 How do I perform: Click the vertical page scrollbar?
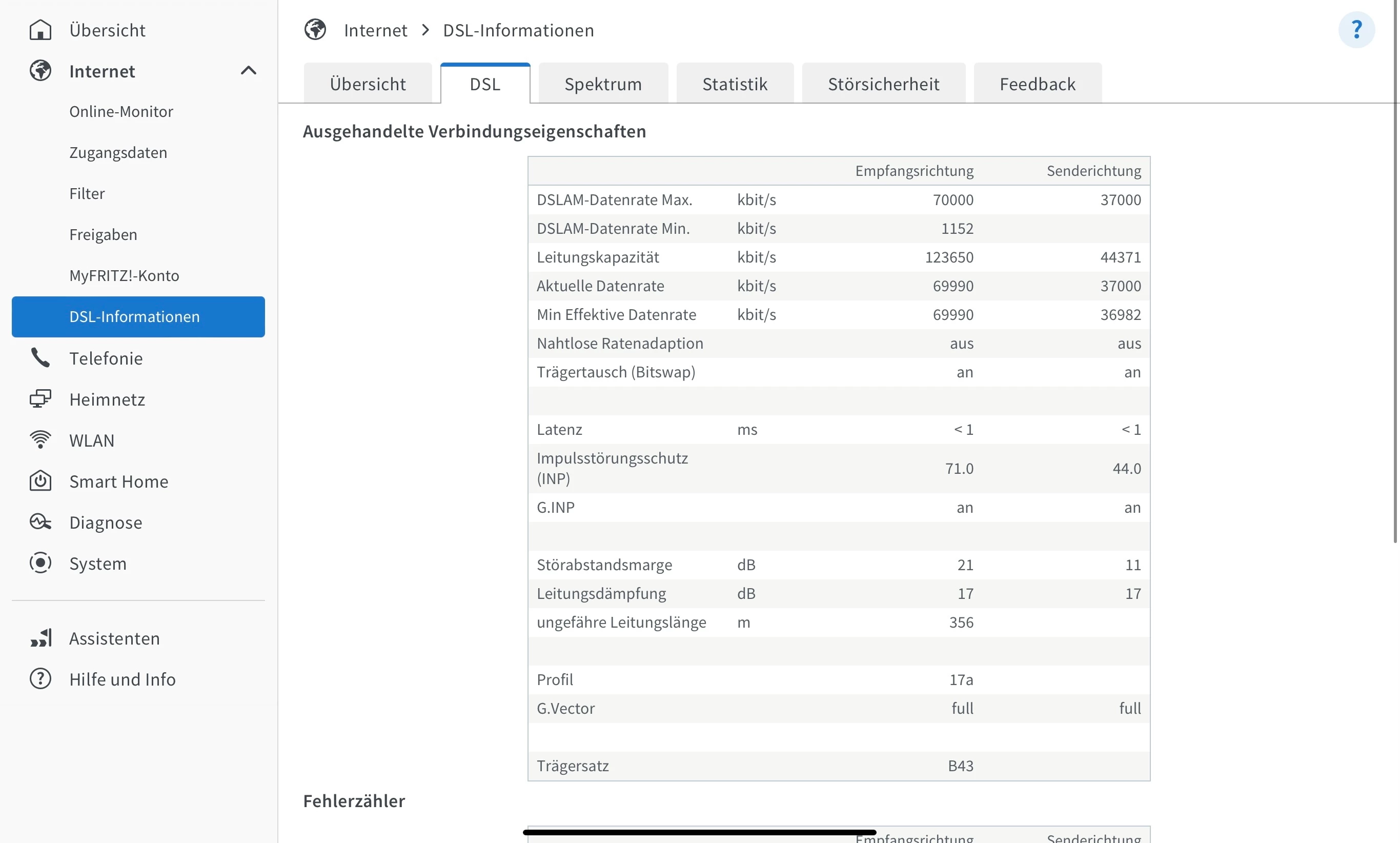(x=1395, y=273)
